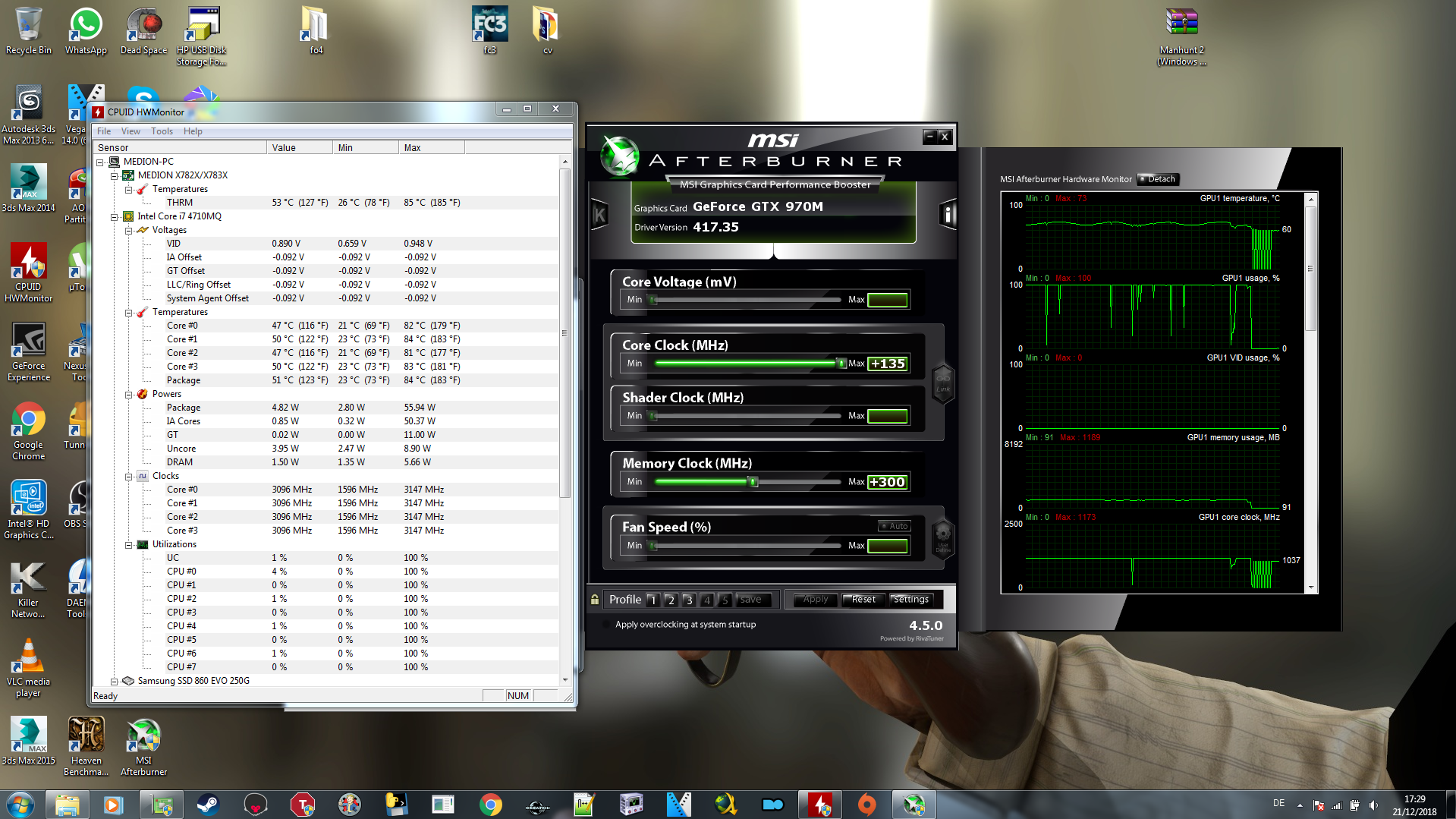Viewport: 1456px width, 819px height.
Task: Collapse the Intel Core i7 4710MQ node
Action: 114,216
